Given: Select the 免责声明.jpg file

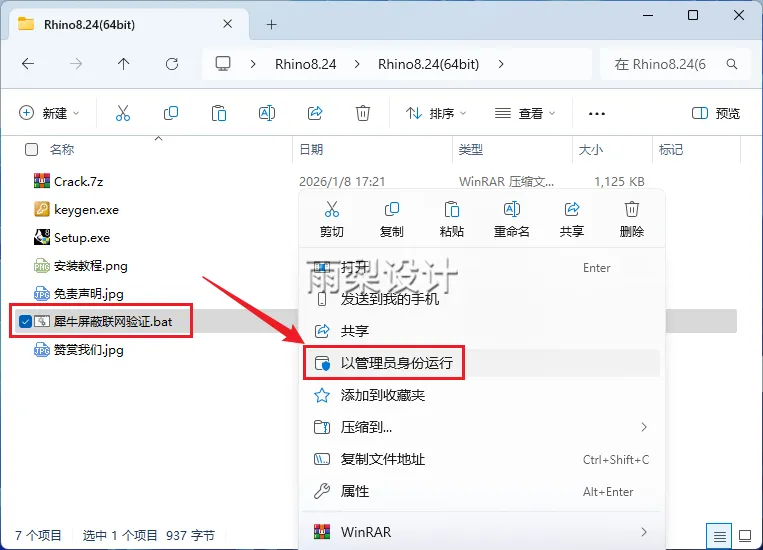Looking at the screenshot, I should (x=88, y=294).
